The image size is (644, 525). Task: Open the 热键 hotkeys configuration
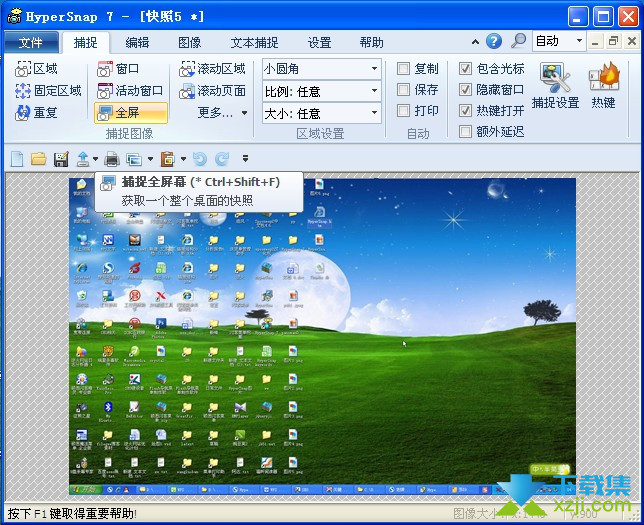(603, 85)
